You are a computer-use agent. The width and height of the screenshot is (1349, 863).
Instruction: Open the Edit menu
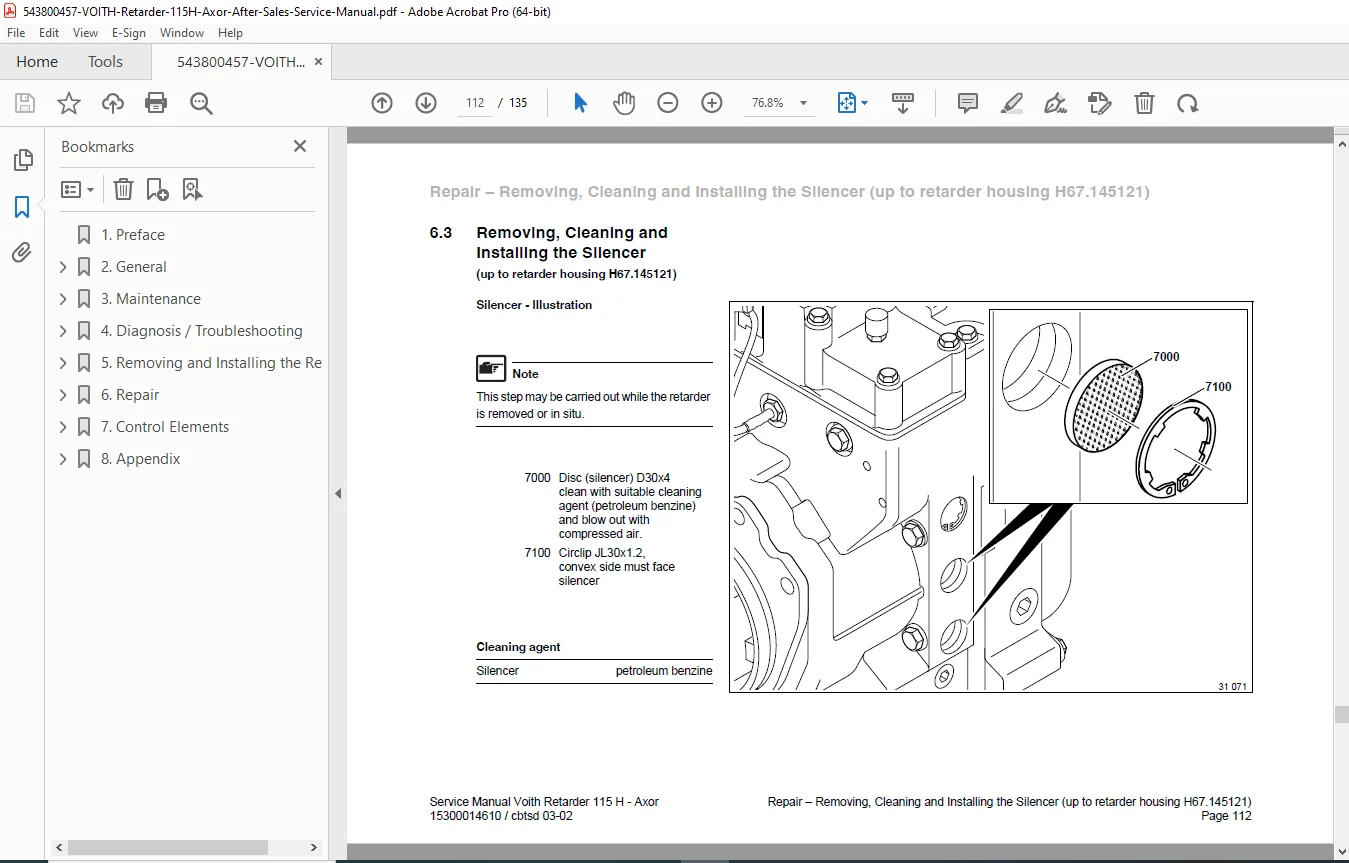point(49,33)
